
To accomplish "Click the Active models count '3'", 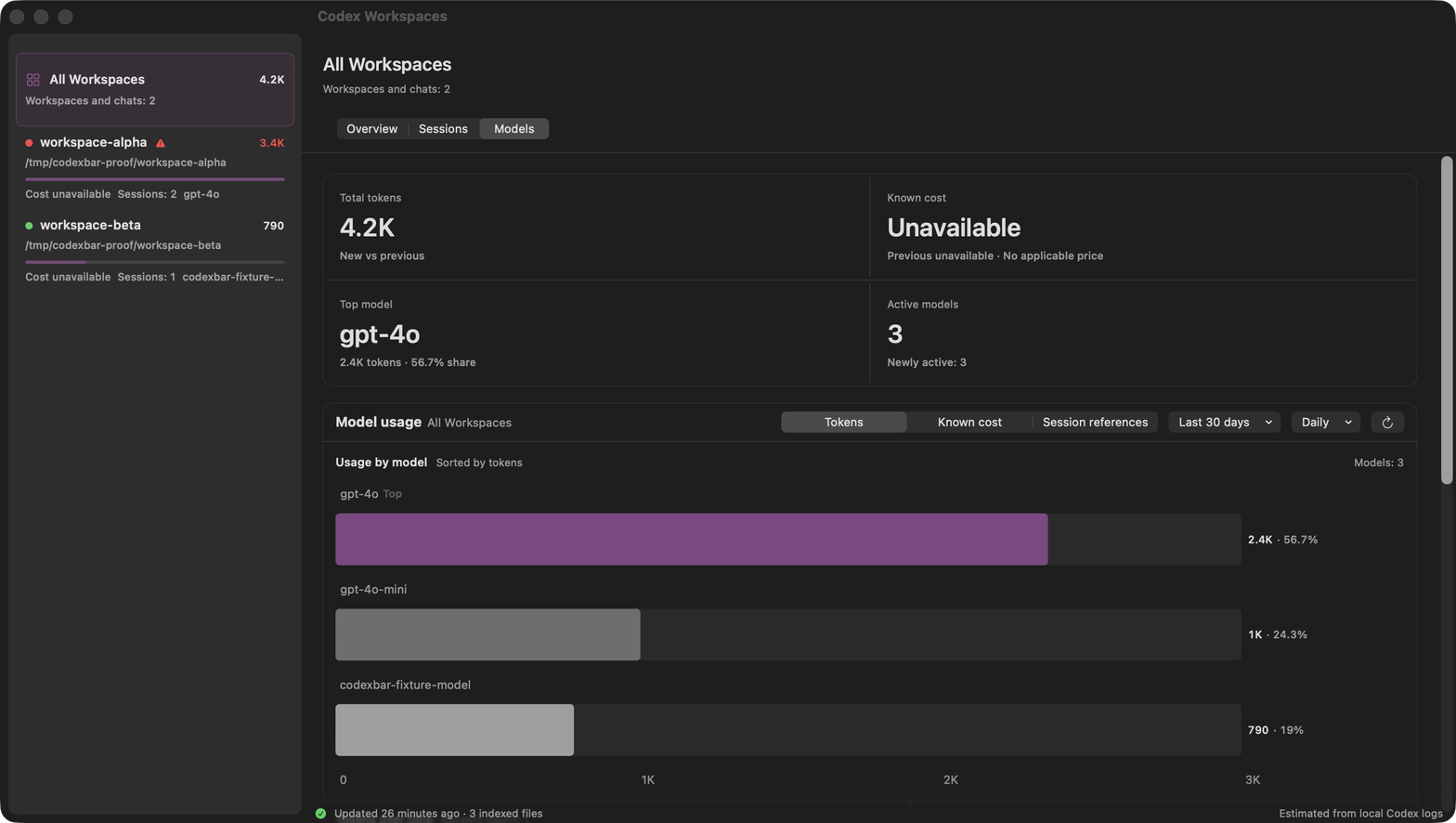I will tap(895, 334).
